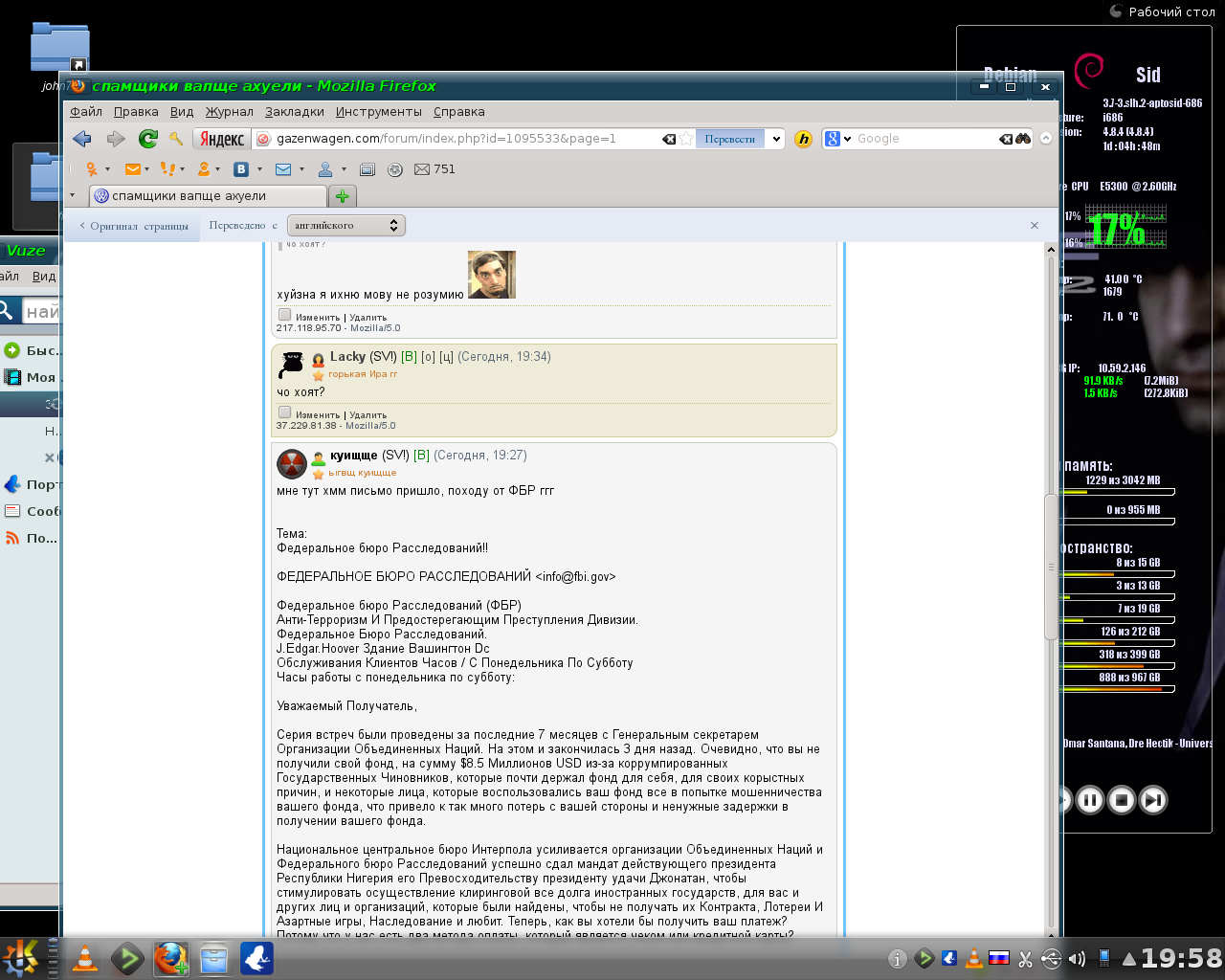The width and height of the screenshot is (1225, 980).
Task: Open Lacky username link
Action: coord(347,357)
